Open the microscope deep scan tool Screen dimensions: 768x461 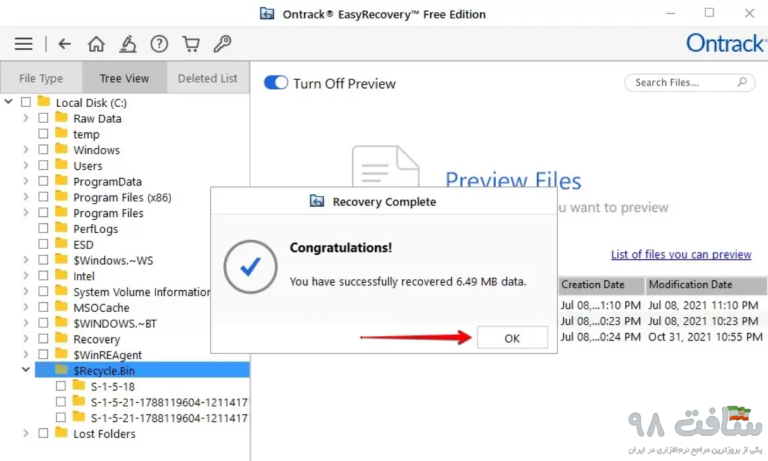127,44
